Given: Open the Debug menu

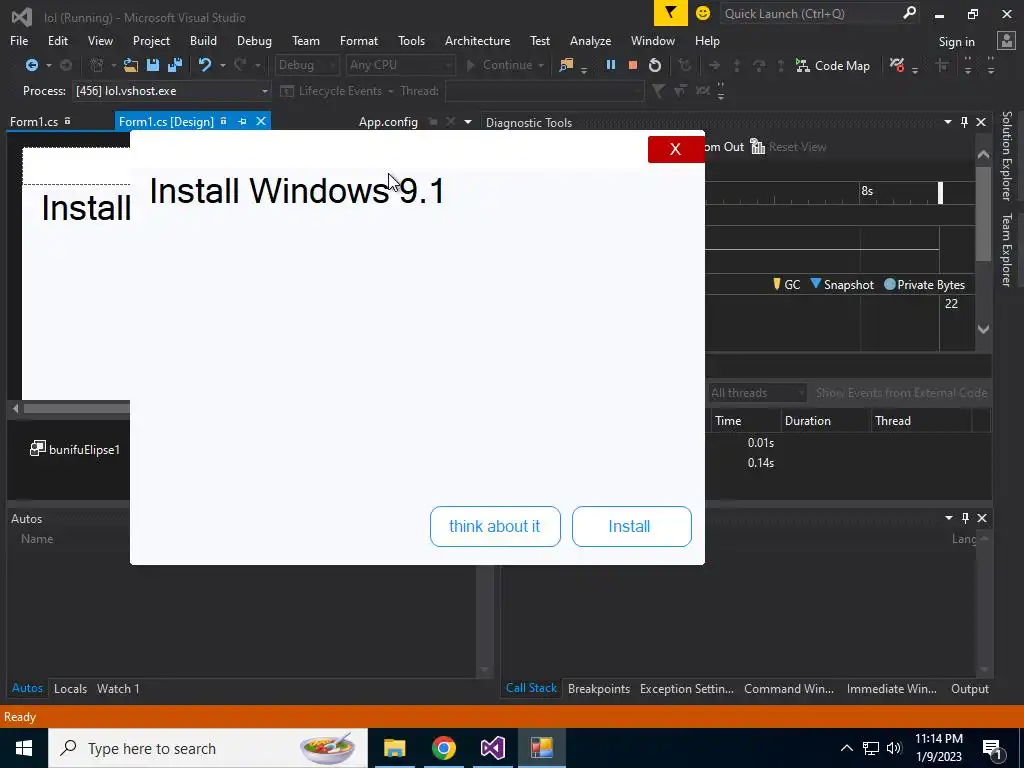Looking at the screenshot, I should point(254,40).
